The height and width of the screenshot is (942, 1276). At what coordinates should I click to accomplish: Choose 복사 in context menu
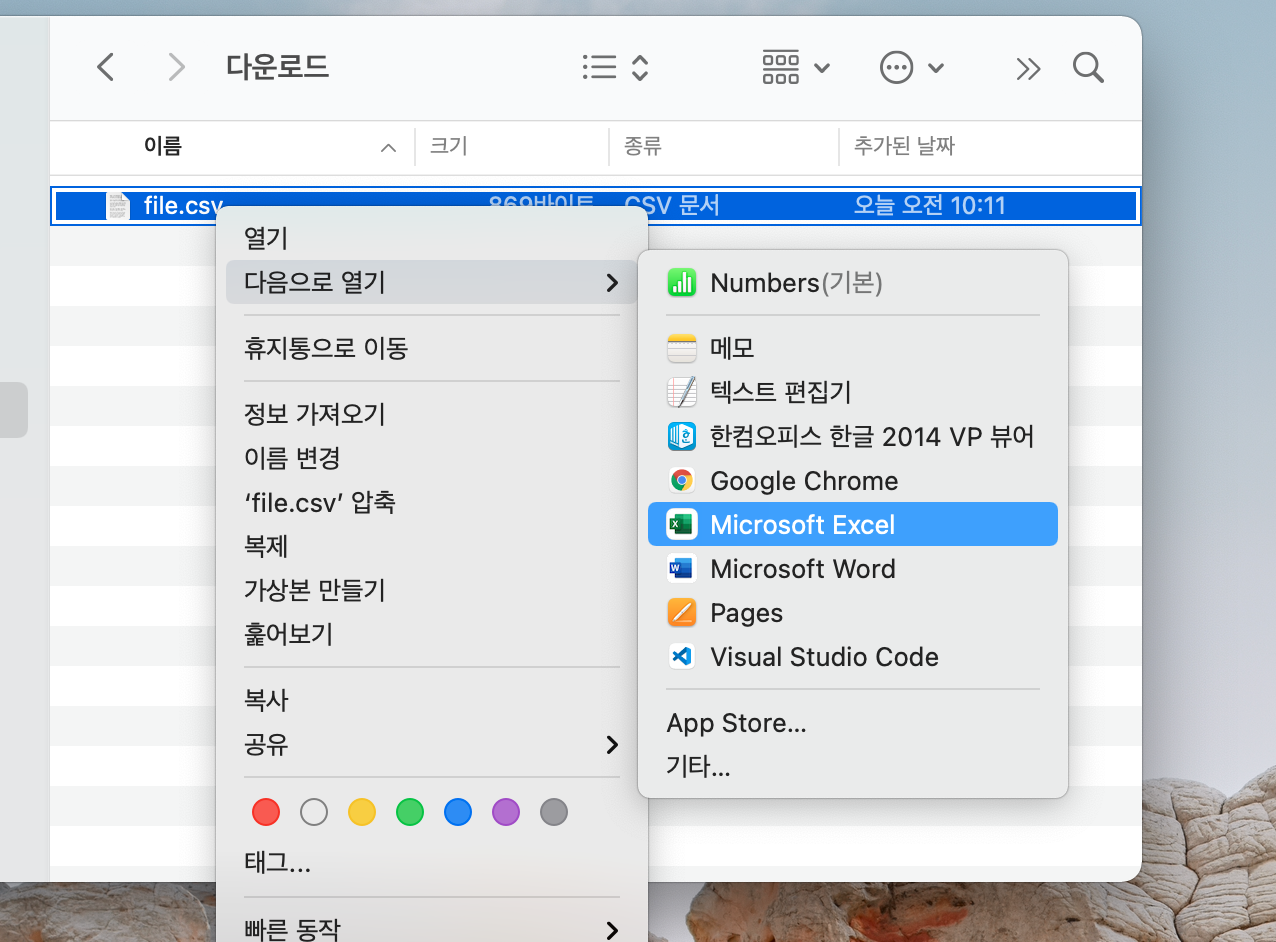point(431,700)
